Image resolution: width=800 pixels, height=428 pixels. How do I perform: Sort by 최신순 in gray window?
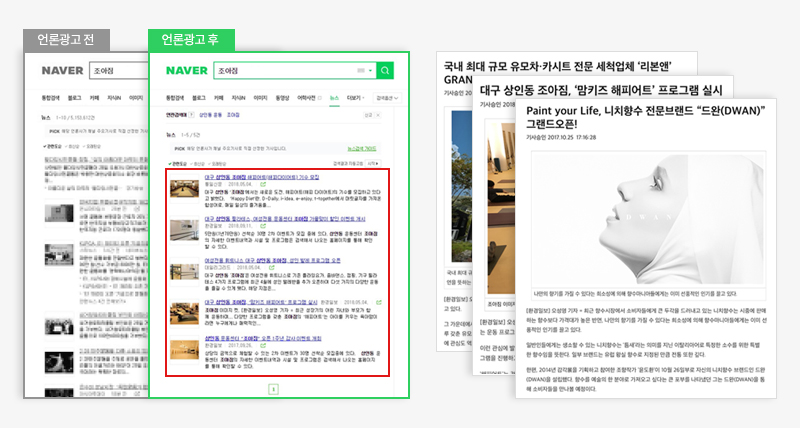(x=73, y=146)
